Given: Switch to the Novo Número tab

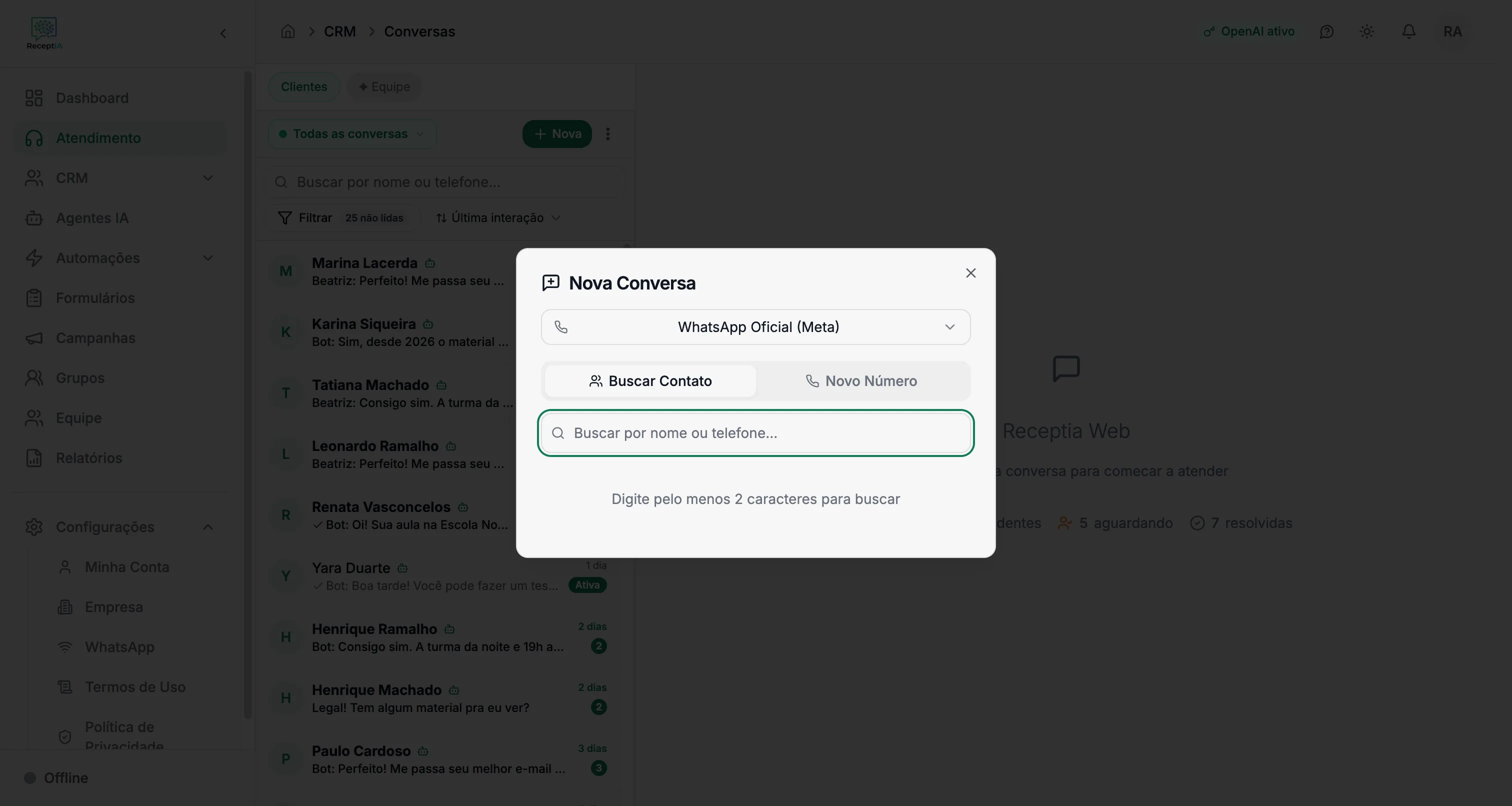Looking at the screenshot, I should [x=861, y=381].
